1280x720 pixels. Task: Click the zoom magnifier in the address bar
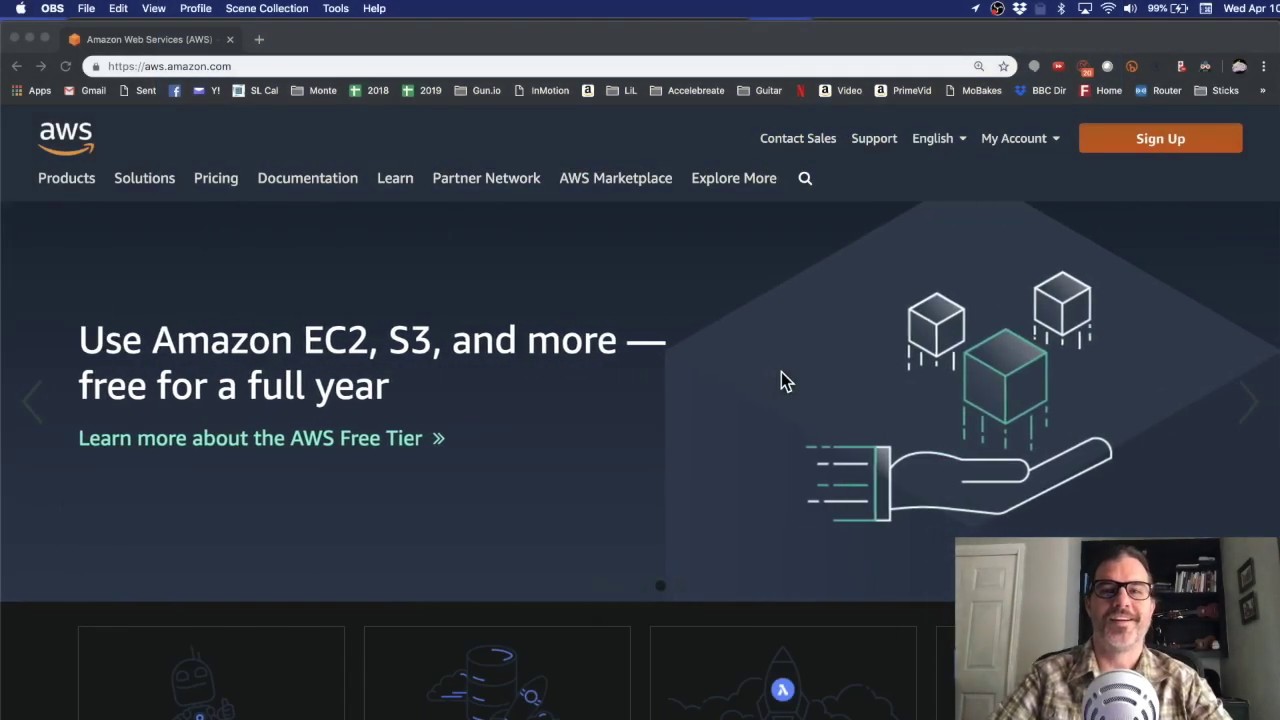(x=979, y=66)
